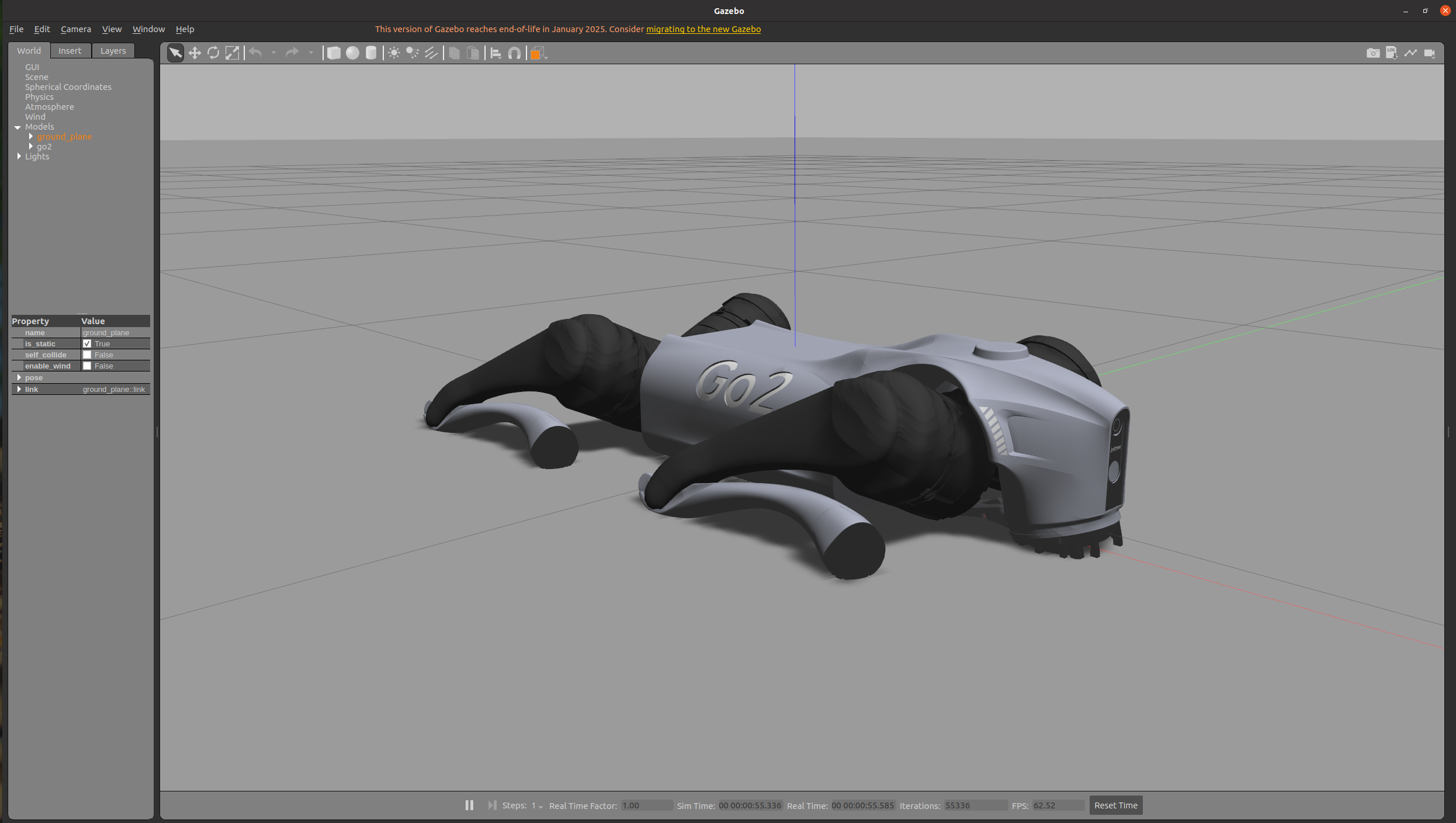Start video recording icon
Image resolution: width=1456 pixels, height=823 pixels.
click(1430, 53)
